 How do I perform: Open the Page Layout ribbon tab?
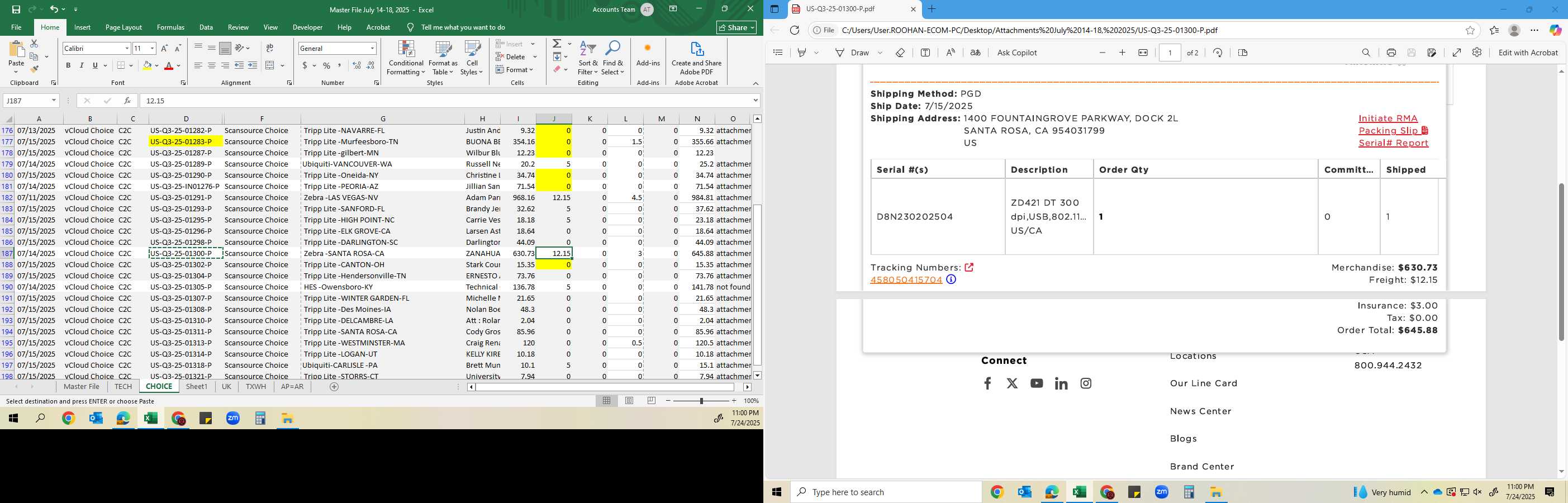[123, 27]
